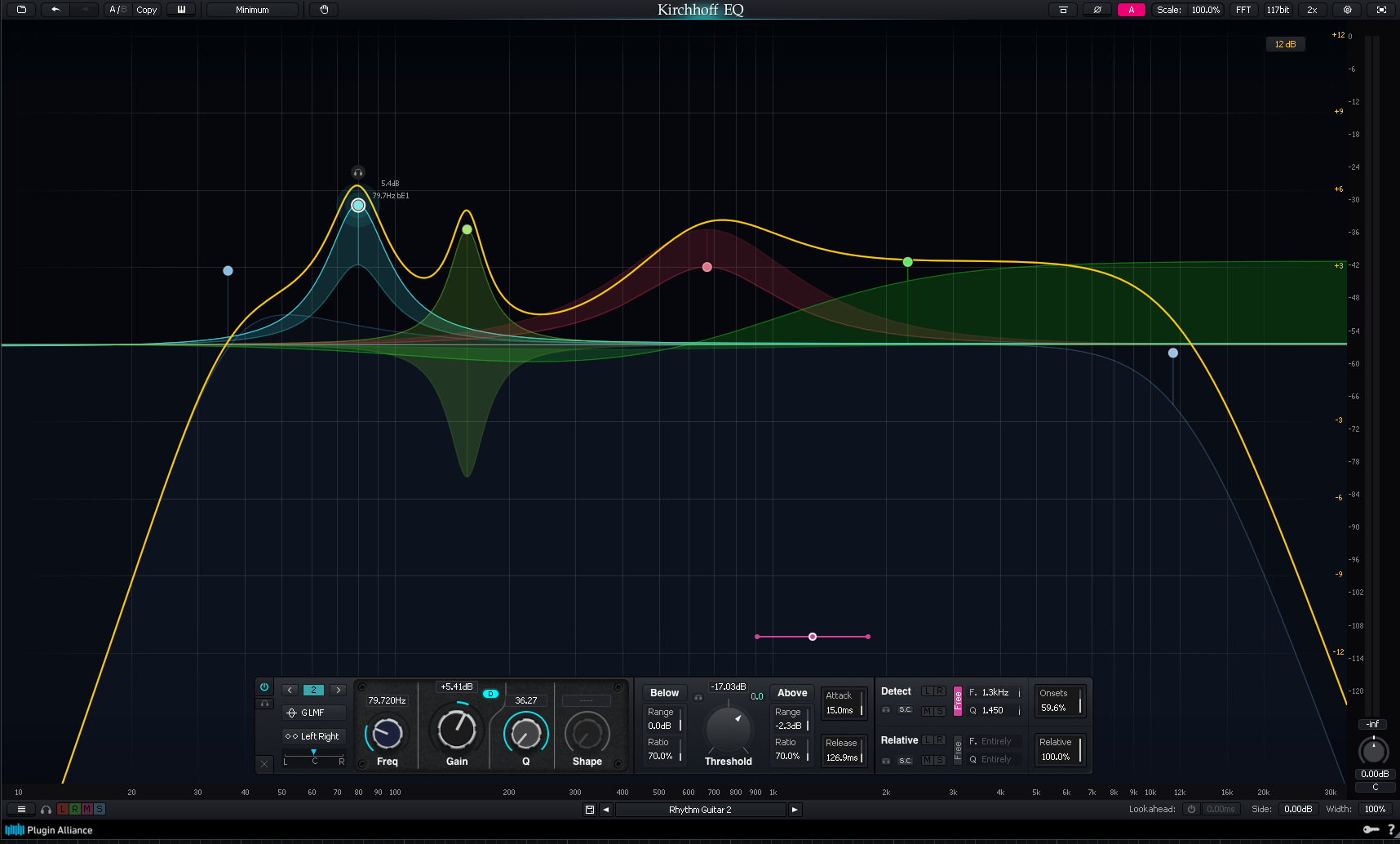Image resolution: width=1400 pixels, height=844 pixels.
Task: Open the 12 dB range dropdown
Action: point(1285,44)
